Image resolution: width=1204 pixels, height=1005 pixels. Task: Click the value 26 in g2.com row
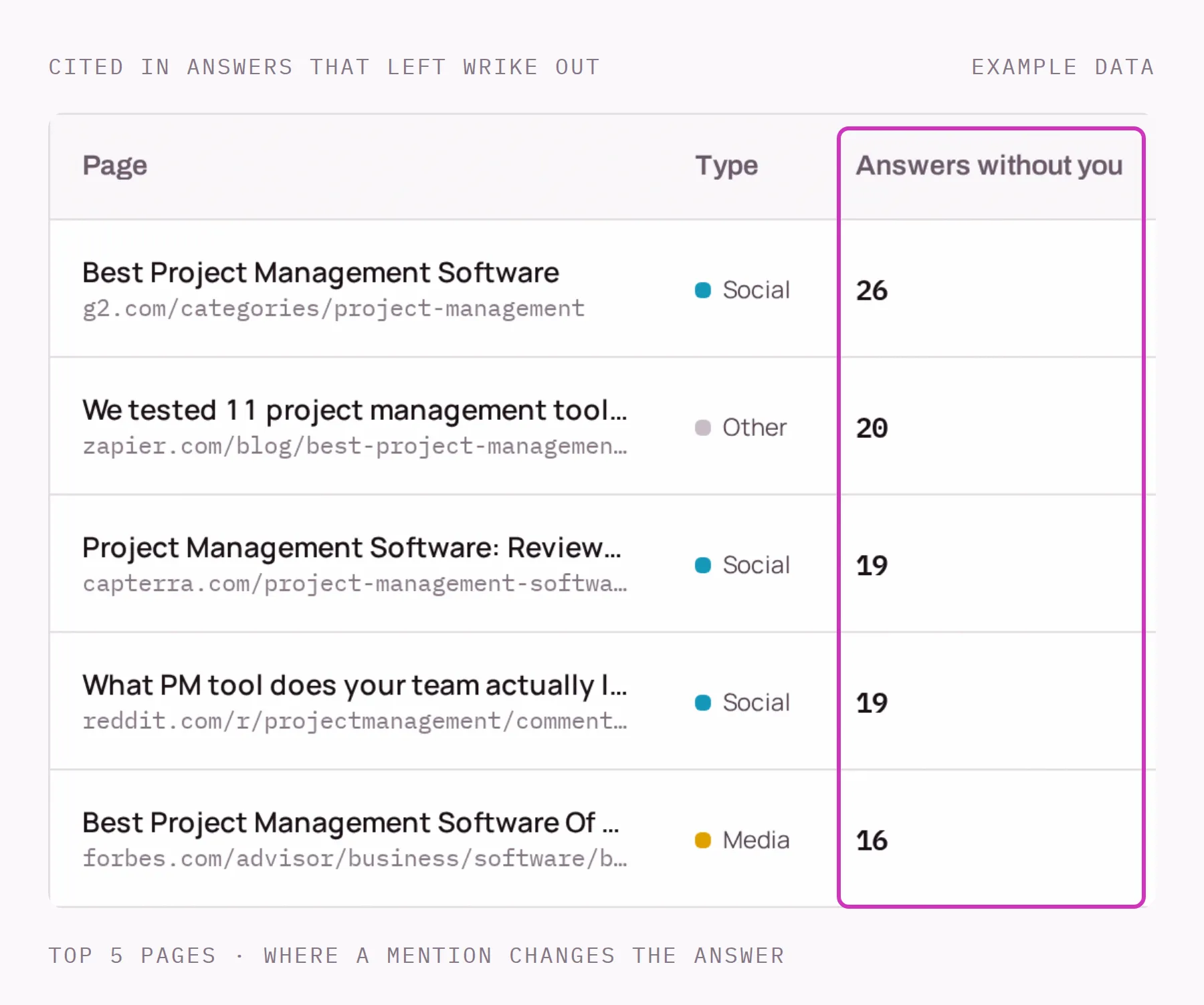click(x=872, y=291)
